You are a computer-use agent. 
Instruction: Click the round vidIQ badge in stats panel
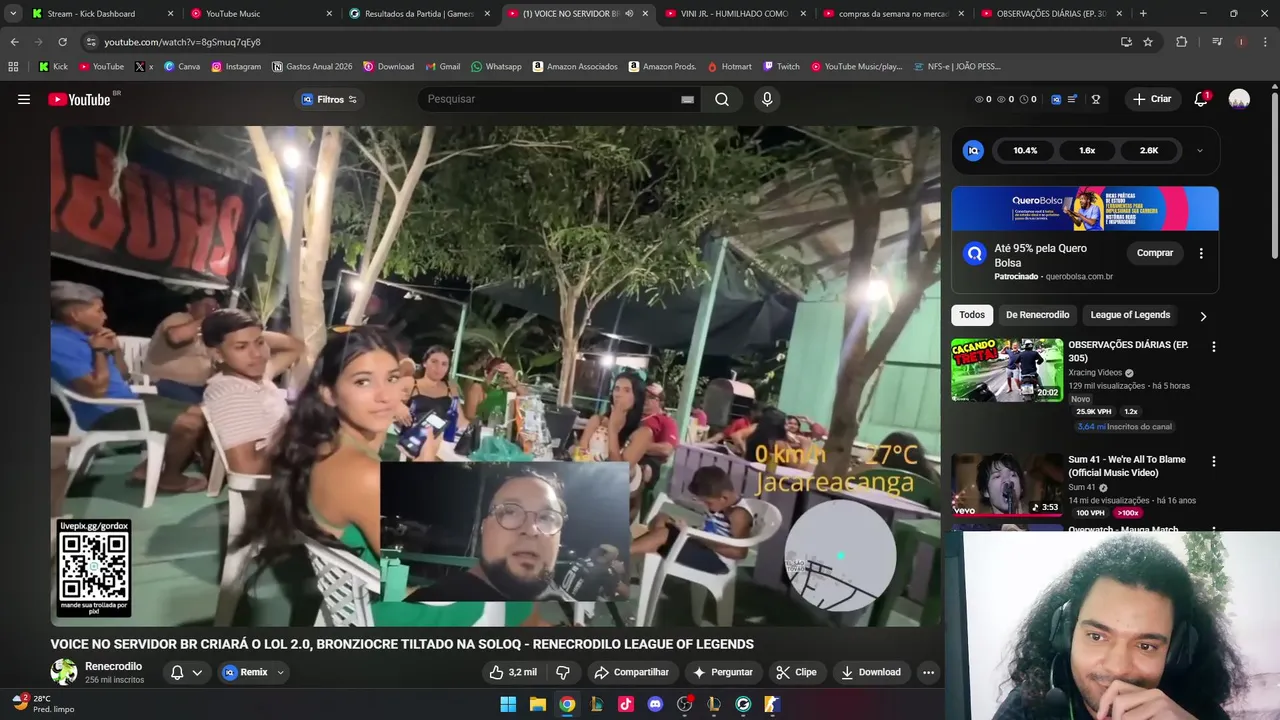click(973, 150)
